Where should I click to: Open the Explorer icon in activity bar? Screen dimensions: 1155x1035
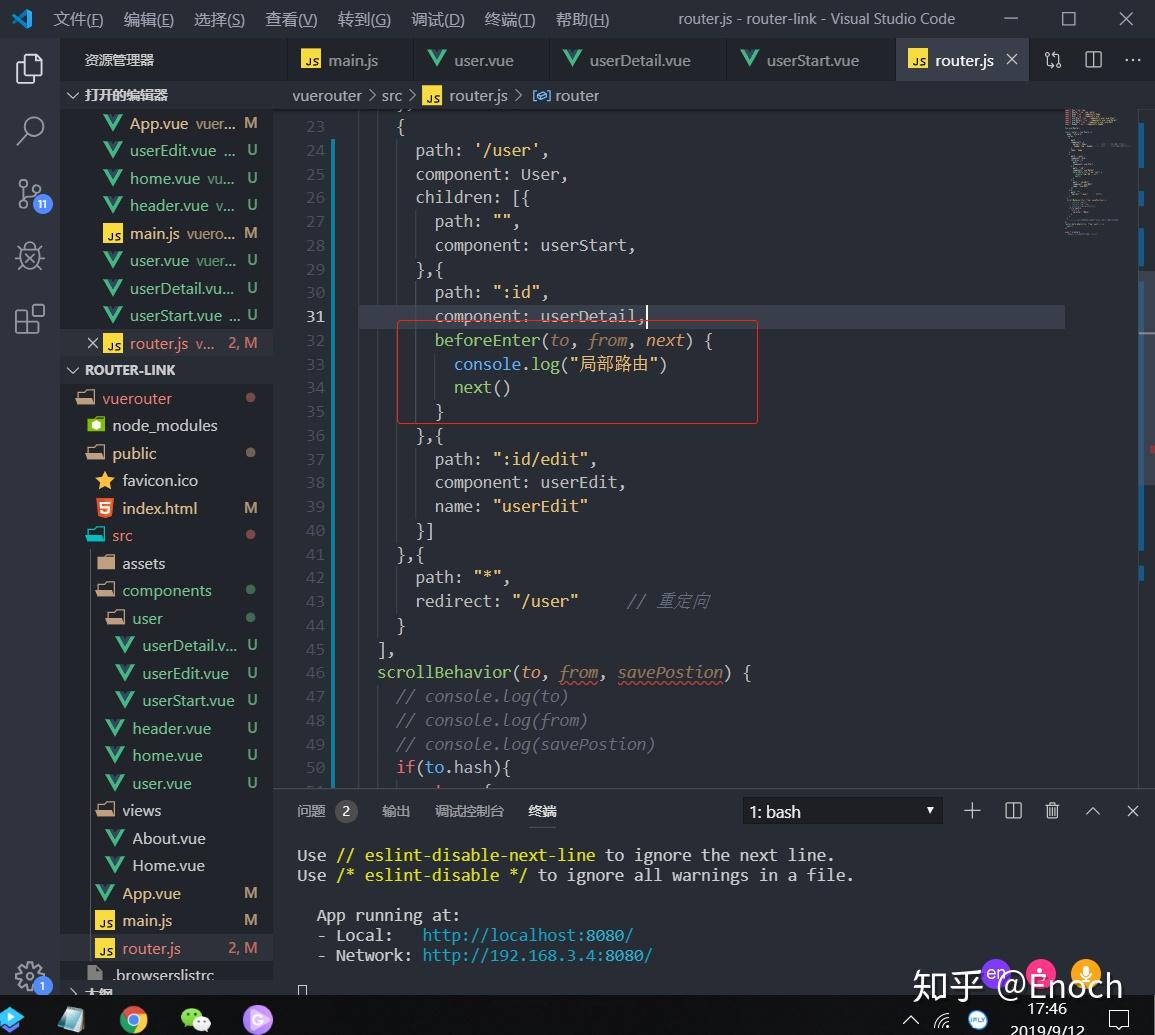[x=30, y=69]
